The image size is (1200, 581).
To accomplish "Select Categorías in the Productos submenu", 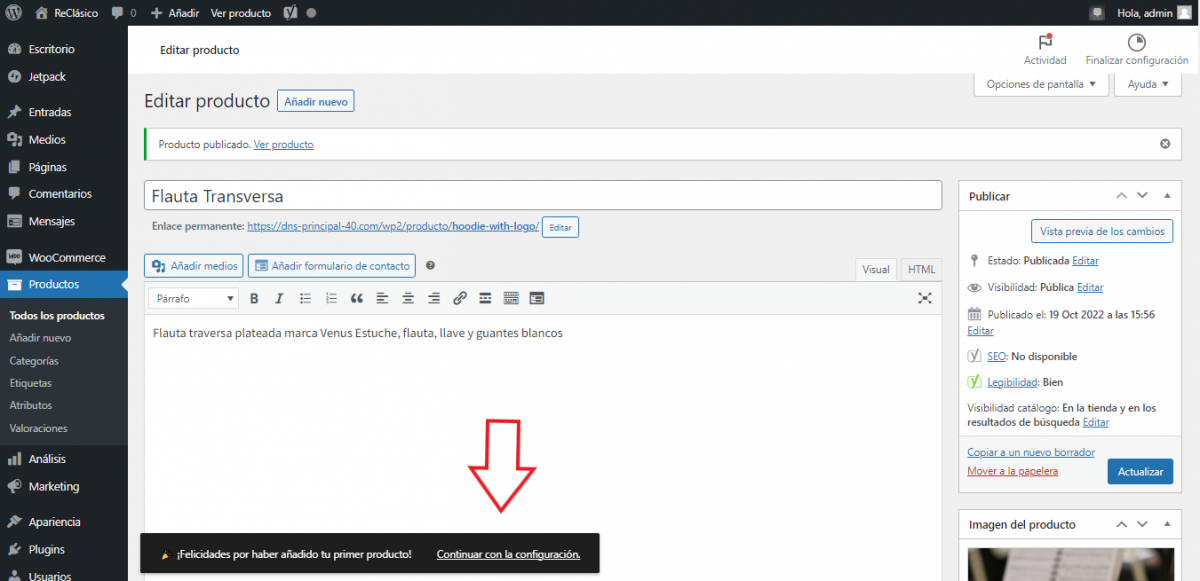I will pos(34,361).
